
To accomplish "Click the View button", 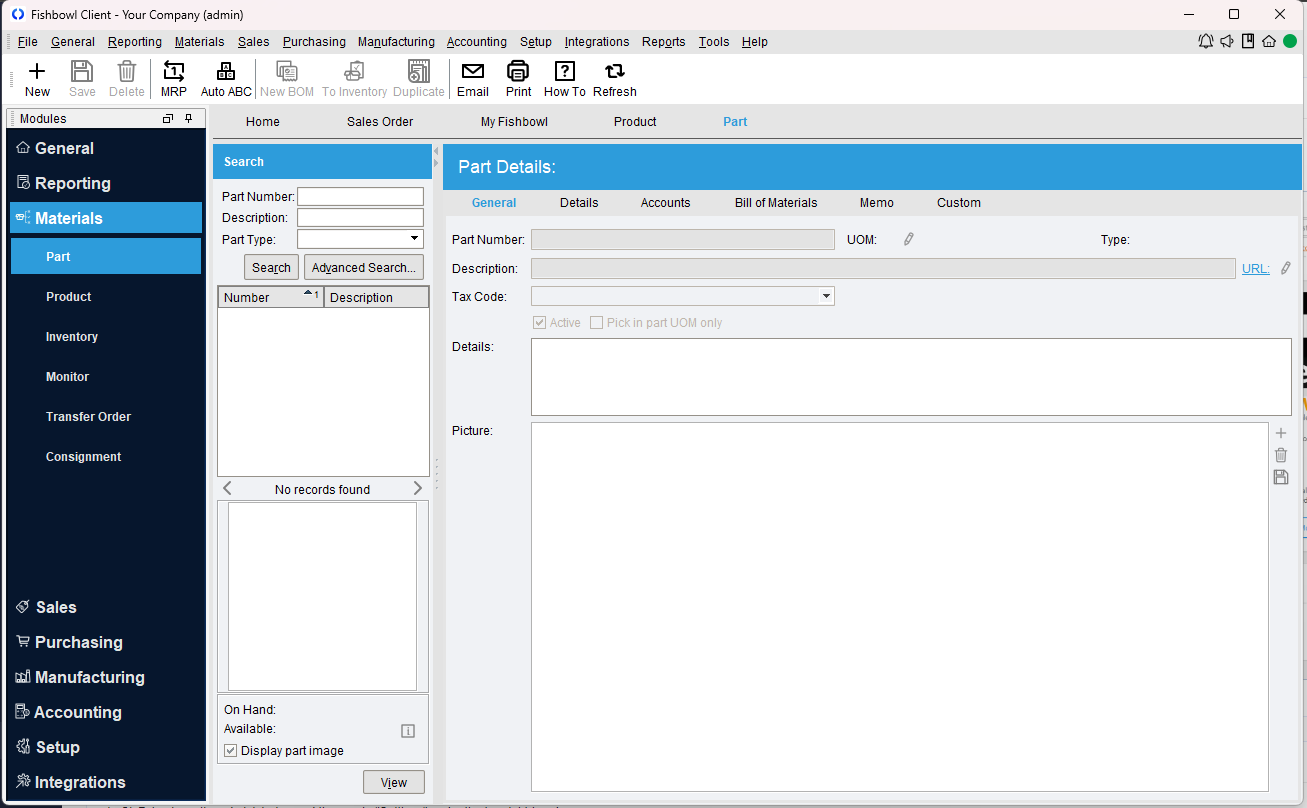I will 394,782.
